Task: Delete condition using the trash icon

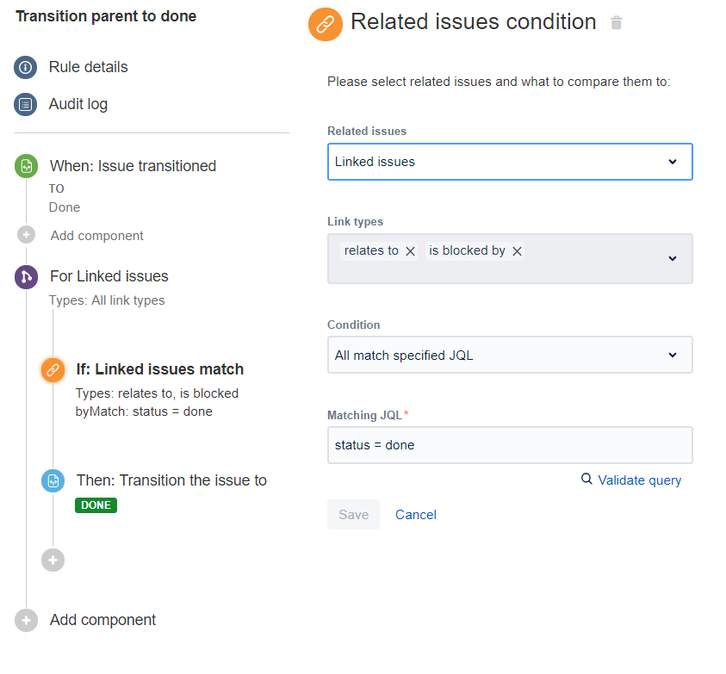Action: [616, 23]
